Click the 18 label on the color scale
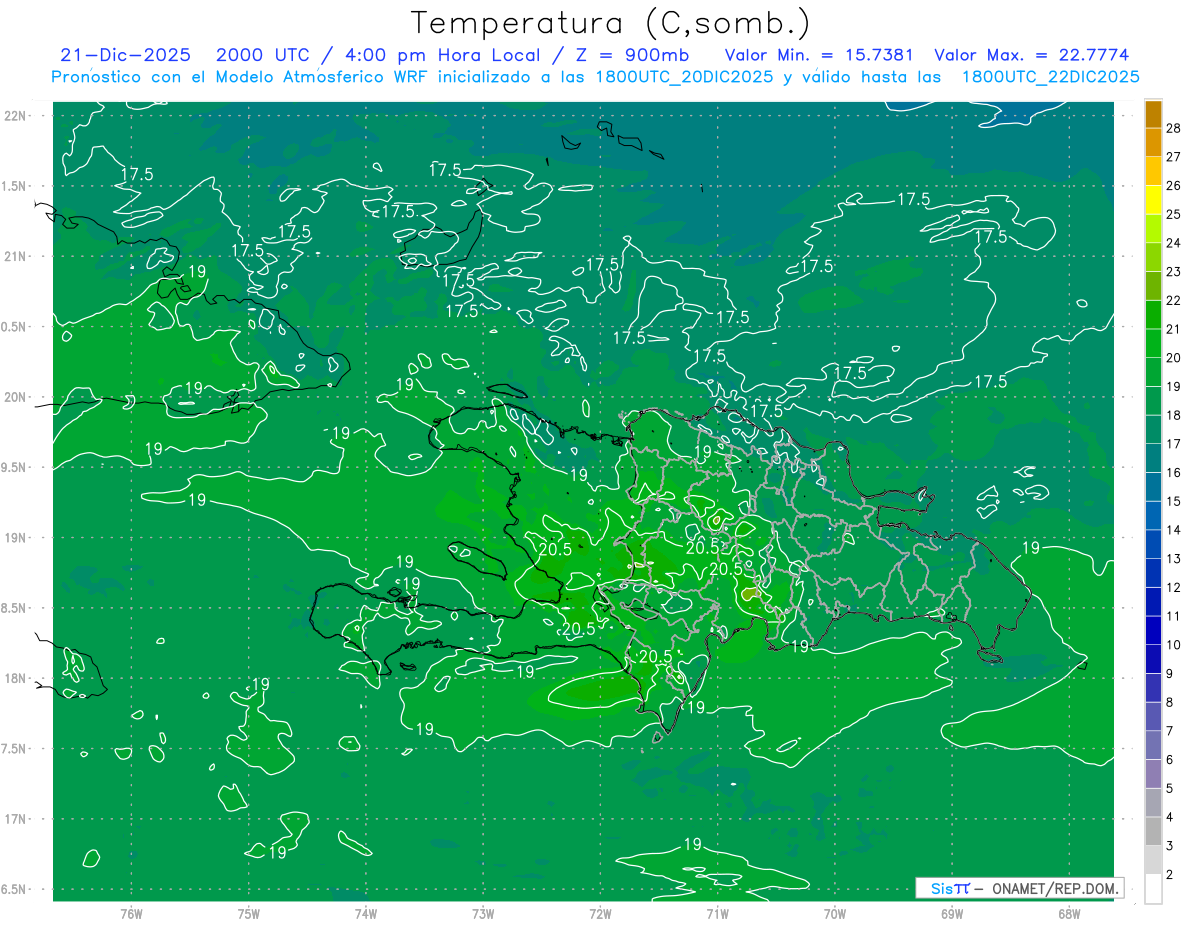 tap(1174, 415)
